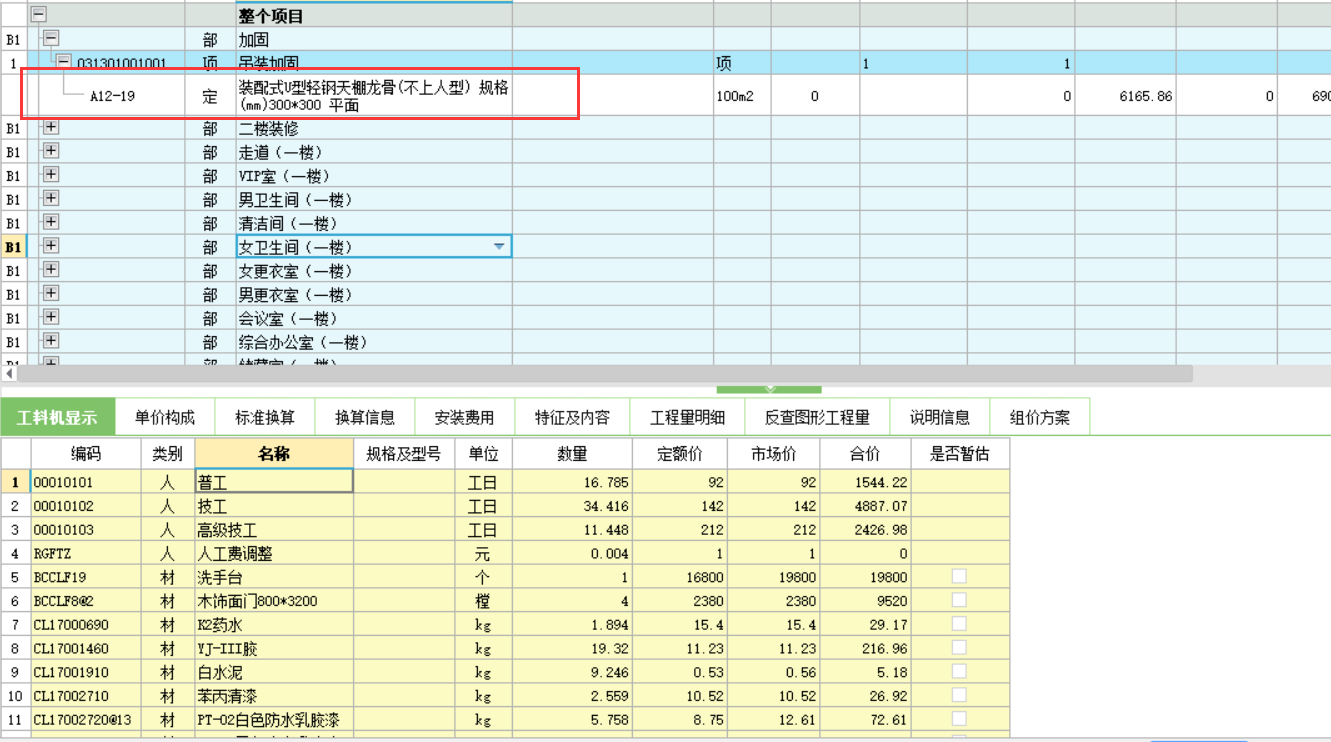
Task: Tick 是否暂估 checkbox for 苯丙清漆
Action: click(x=959, y=694)
